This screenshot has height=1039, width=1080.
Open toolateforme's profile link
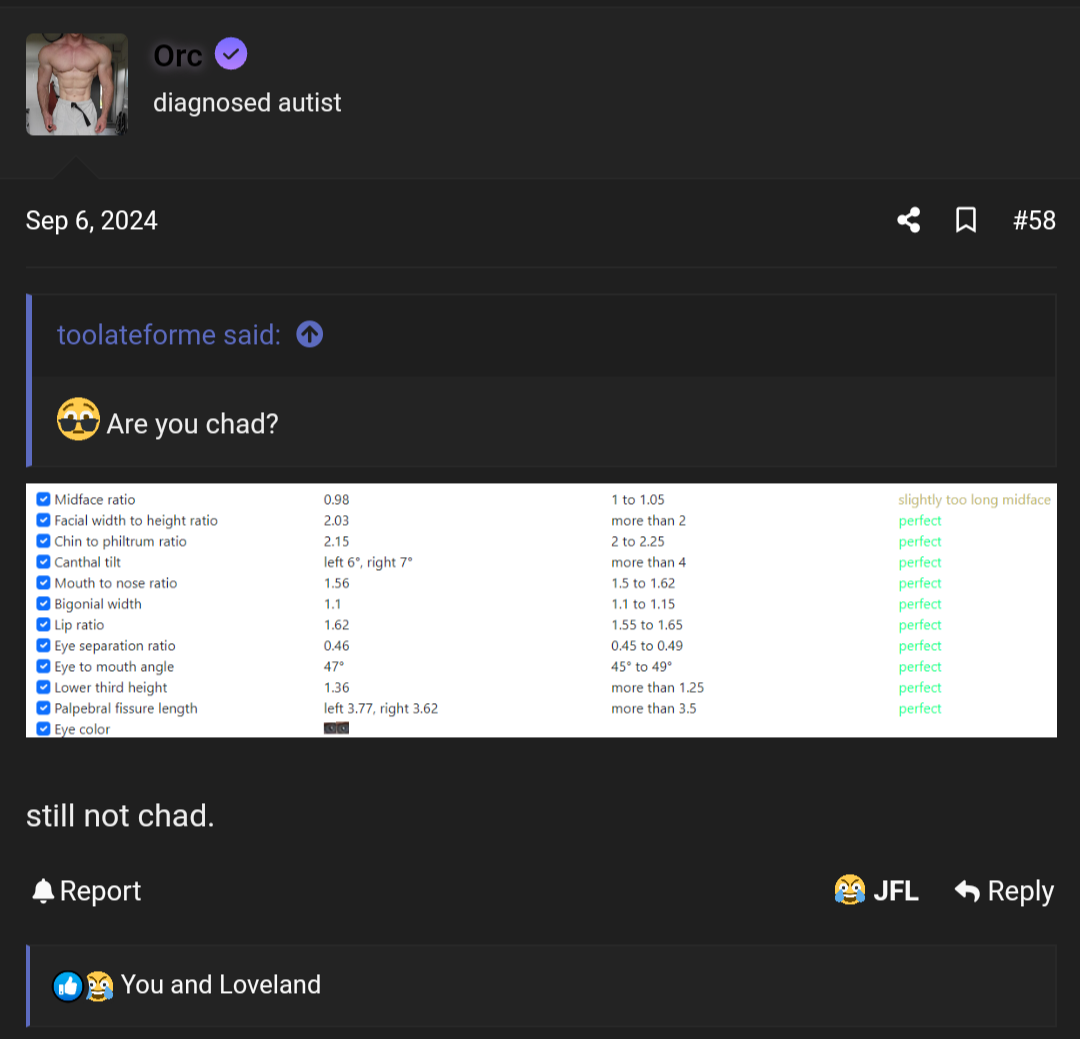coord(167,334)
